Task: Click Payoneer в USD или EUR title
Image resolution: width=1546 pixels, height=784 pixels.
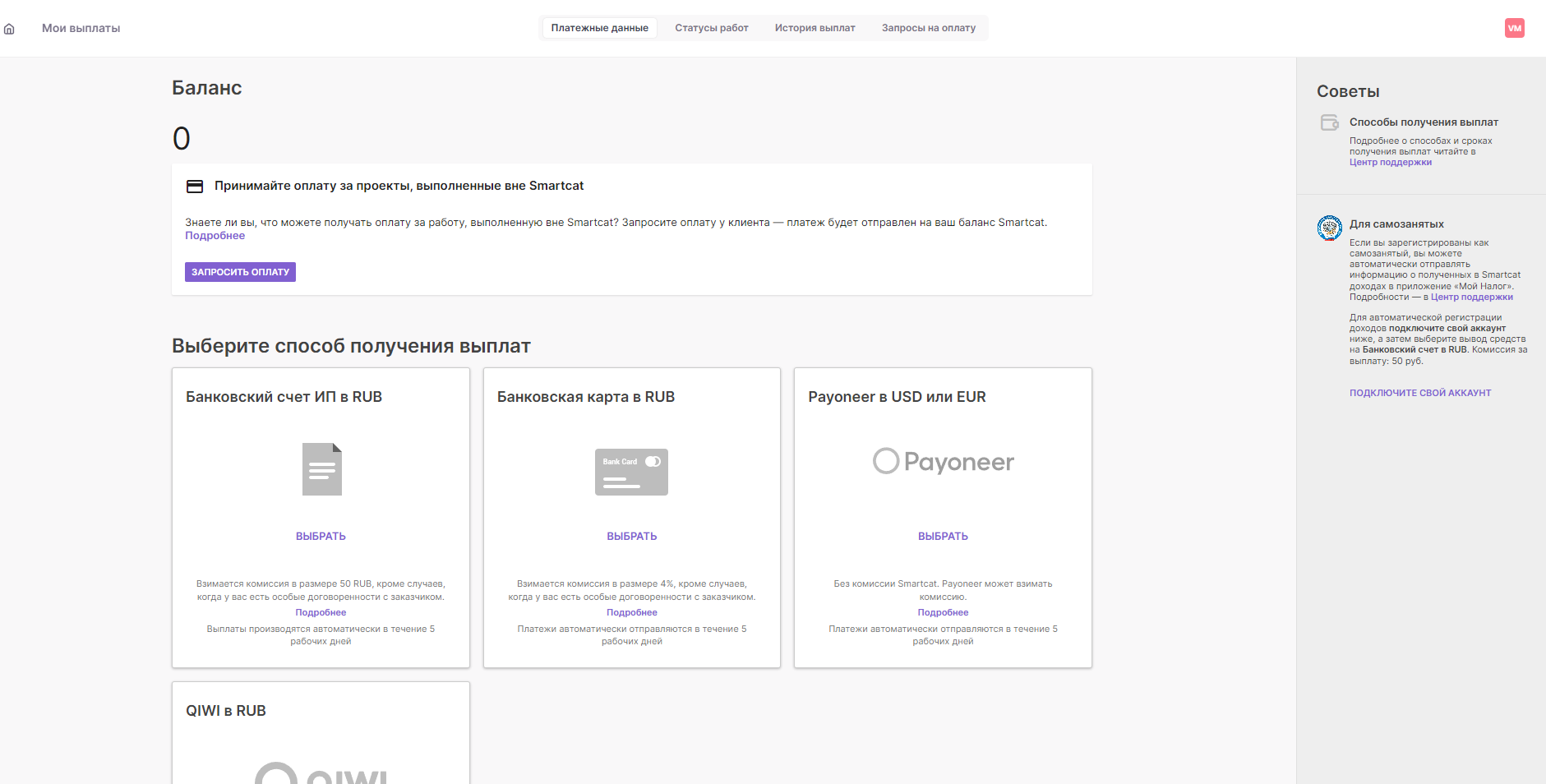Action: click(897, 397)
